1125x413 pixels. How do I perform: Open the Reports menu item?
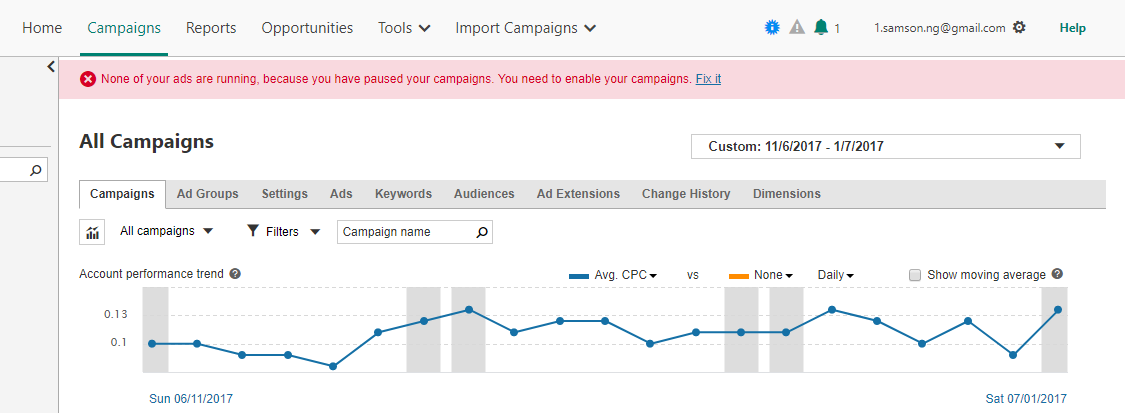pyautogui.click(x=211, y=28)
